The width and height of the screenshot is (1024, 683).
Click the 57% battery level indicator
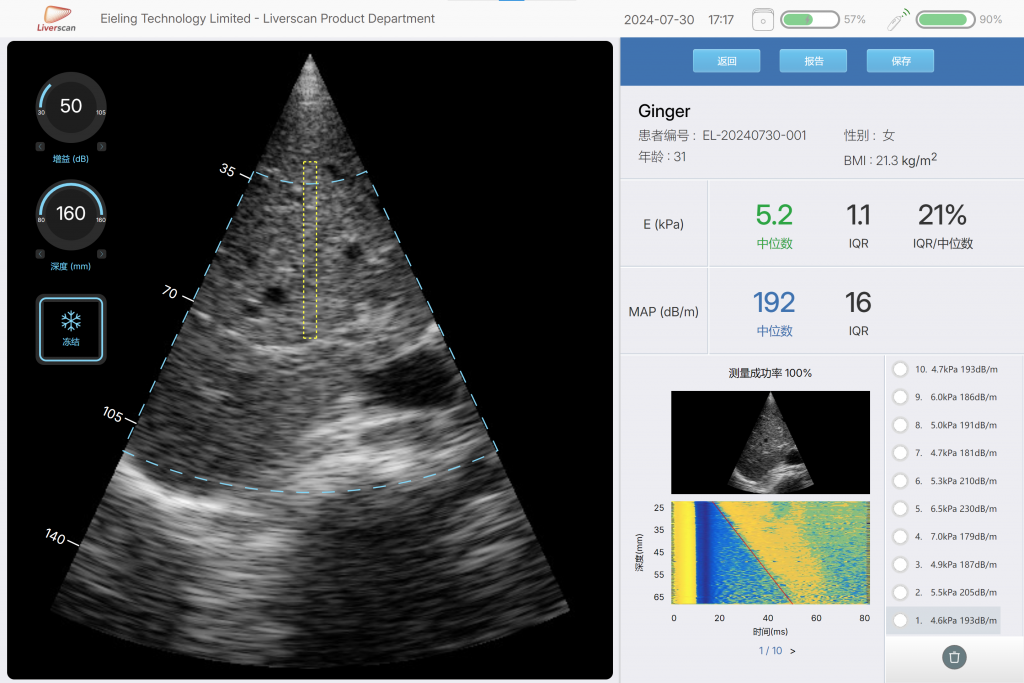810,18
